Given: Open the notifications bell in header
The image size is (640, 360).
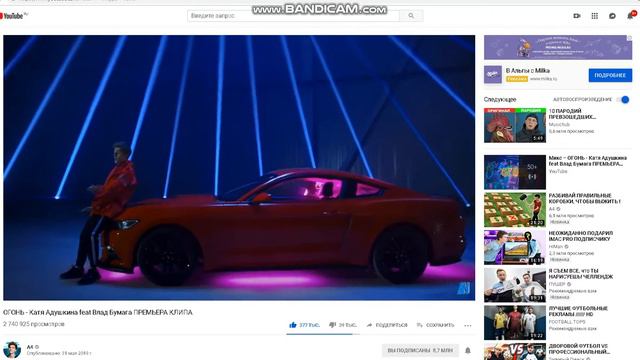Looking at the screenshot, I should [631, 16].
